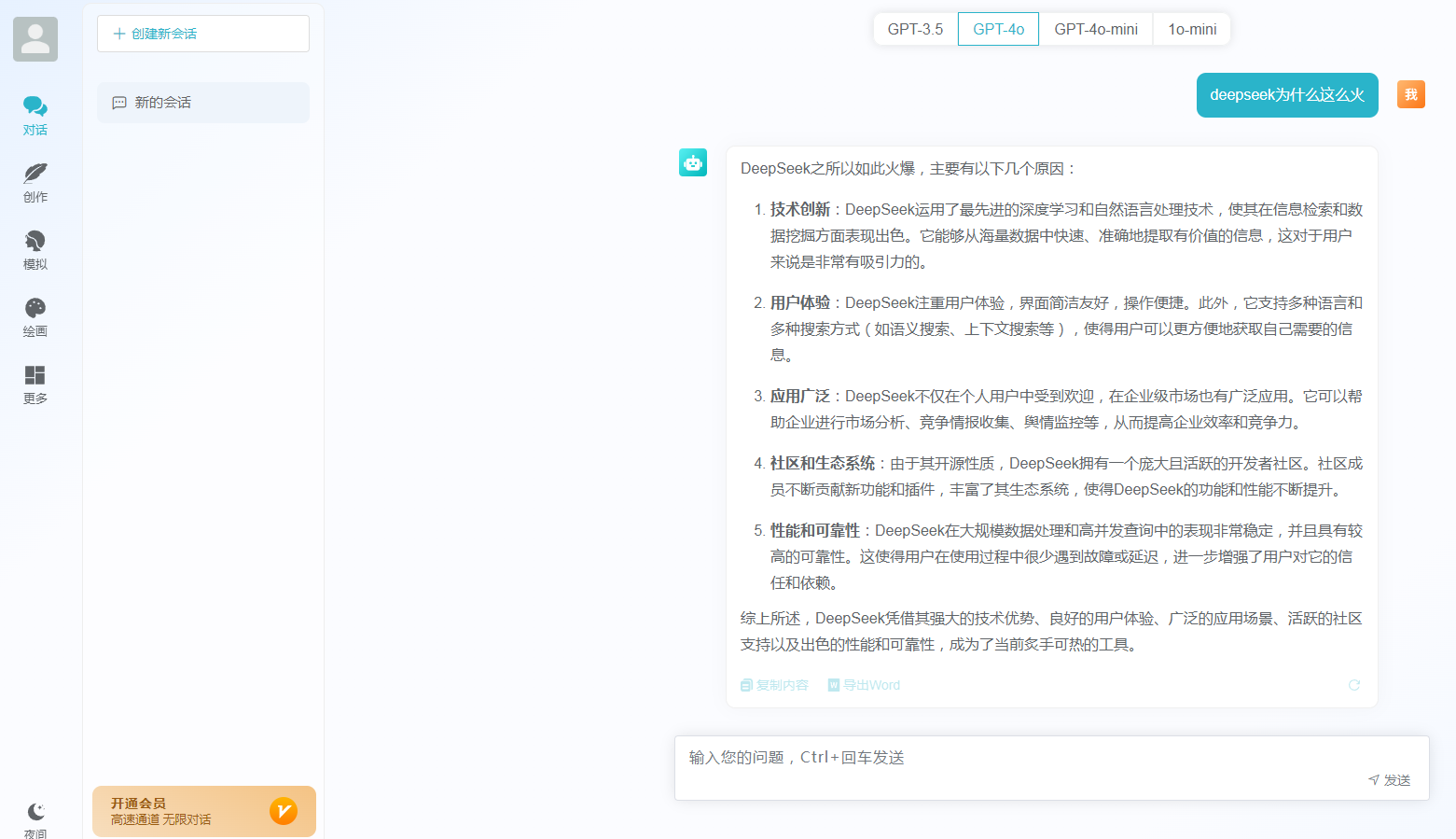Screen dimensions: 1456x839
Task: Copy the reply with 复制内容
Action: click(x=774, y=685)
